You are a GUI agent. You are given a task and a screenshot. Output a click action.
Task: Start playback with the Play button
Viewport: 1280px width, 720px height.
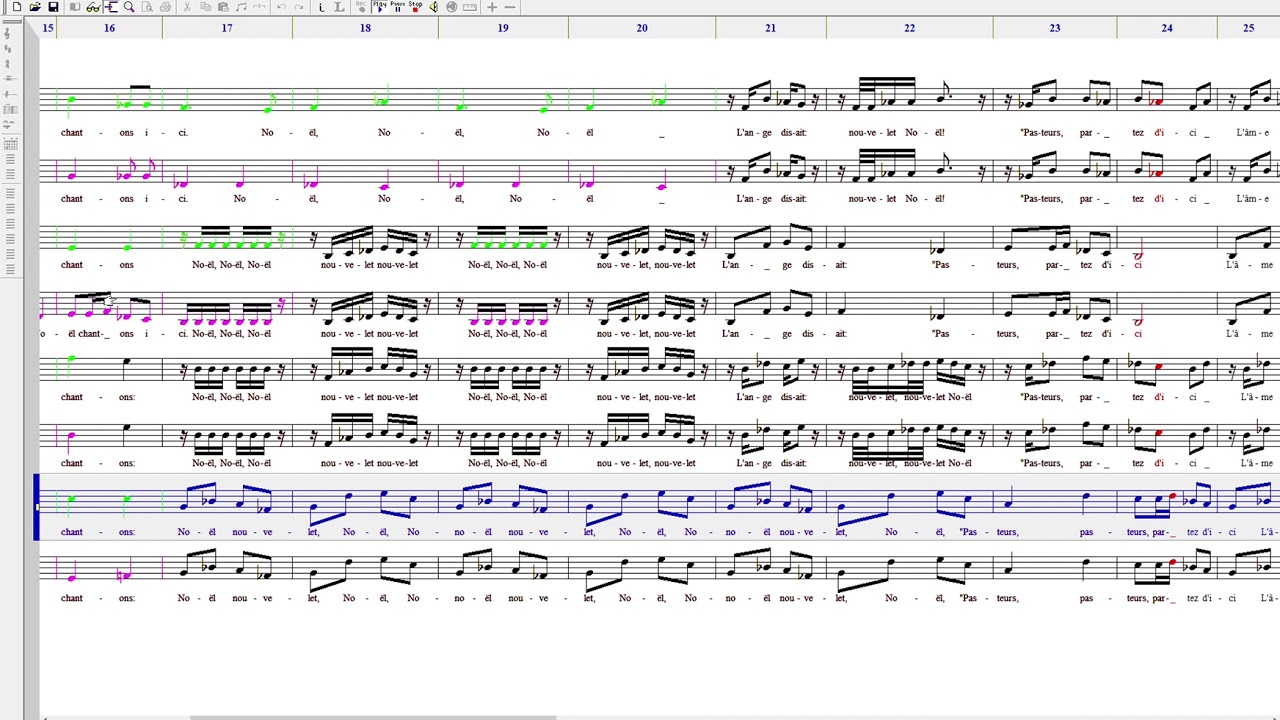pos(379,7)
